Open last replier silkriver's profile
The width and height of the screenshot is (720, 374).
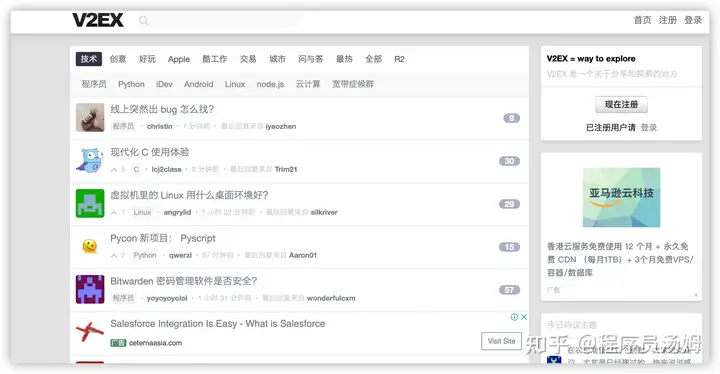coord(324,212)
